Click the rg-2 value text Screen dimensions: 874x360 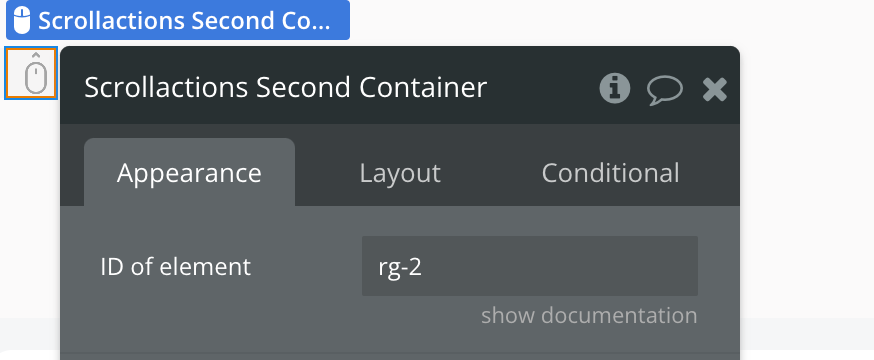tap(400, 267)
